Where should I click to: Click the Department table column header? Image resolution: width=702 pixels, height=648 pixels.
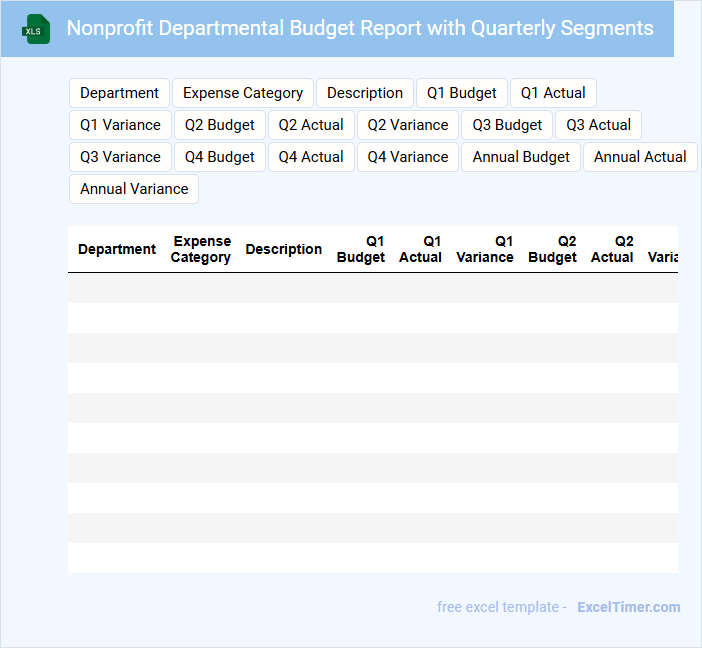tap(117, 249)
